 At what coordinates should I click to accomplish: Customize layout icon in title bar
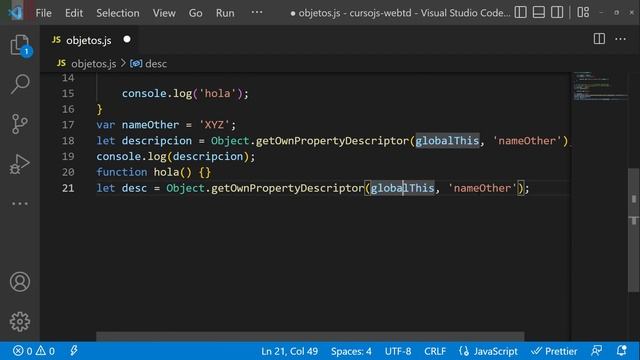click(583, 13)
